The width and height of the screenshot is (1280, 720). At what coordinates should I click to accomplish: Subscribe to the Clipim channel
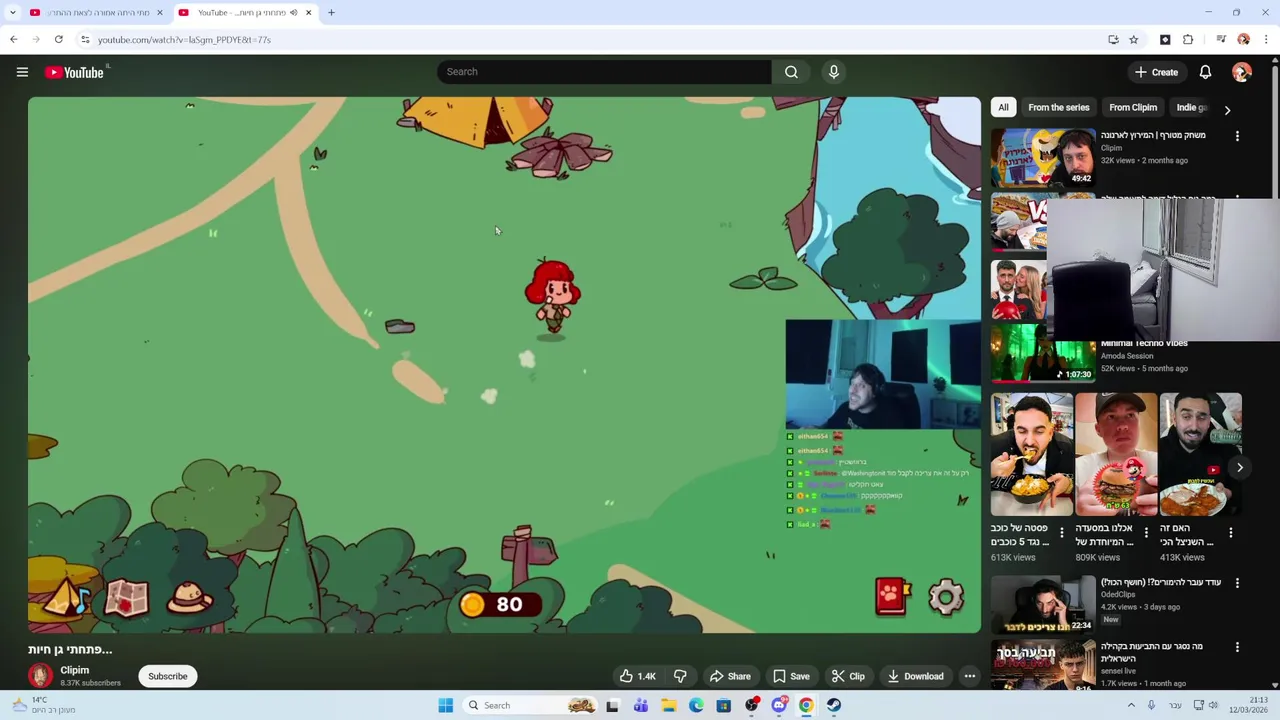click(x=168, y=676)
